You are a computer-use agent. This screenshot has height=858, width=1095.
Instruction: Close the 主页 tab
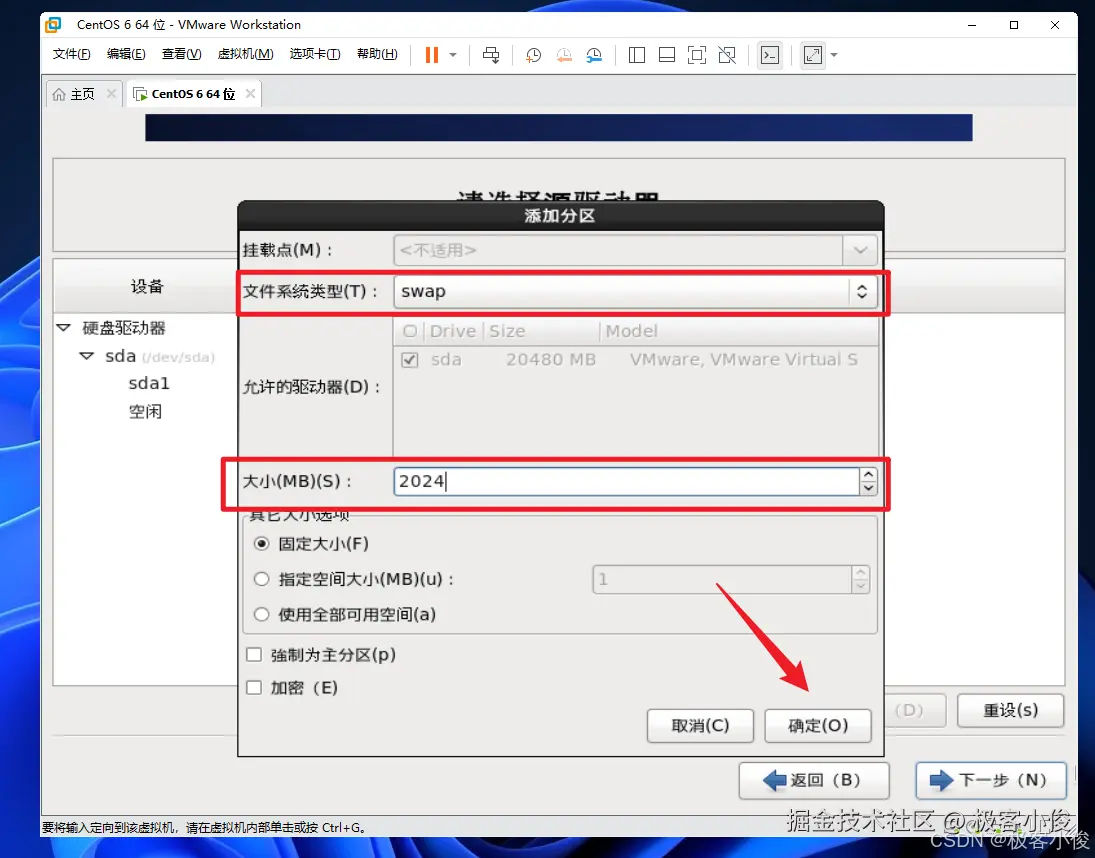(x=111, y=94)
